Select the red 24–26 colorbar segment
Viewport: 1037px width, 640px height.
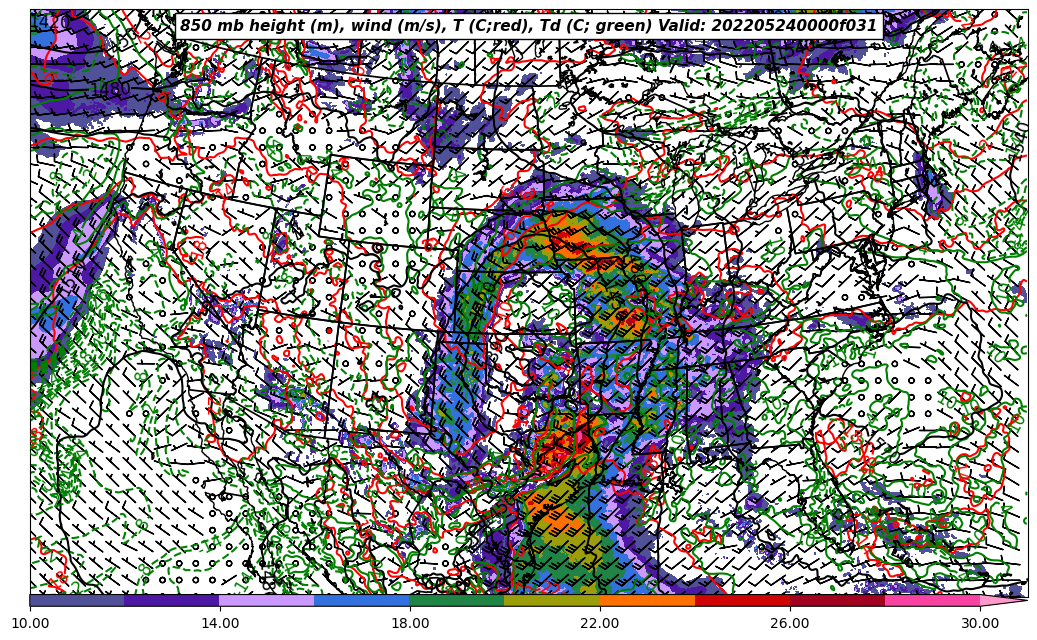pos(743,600)
